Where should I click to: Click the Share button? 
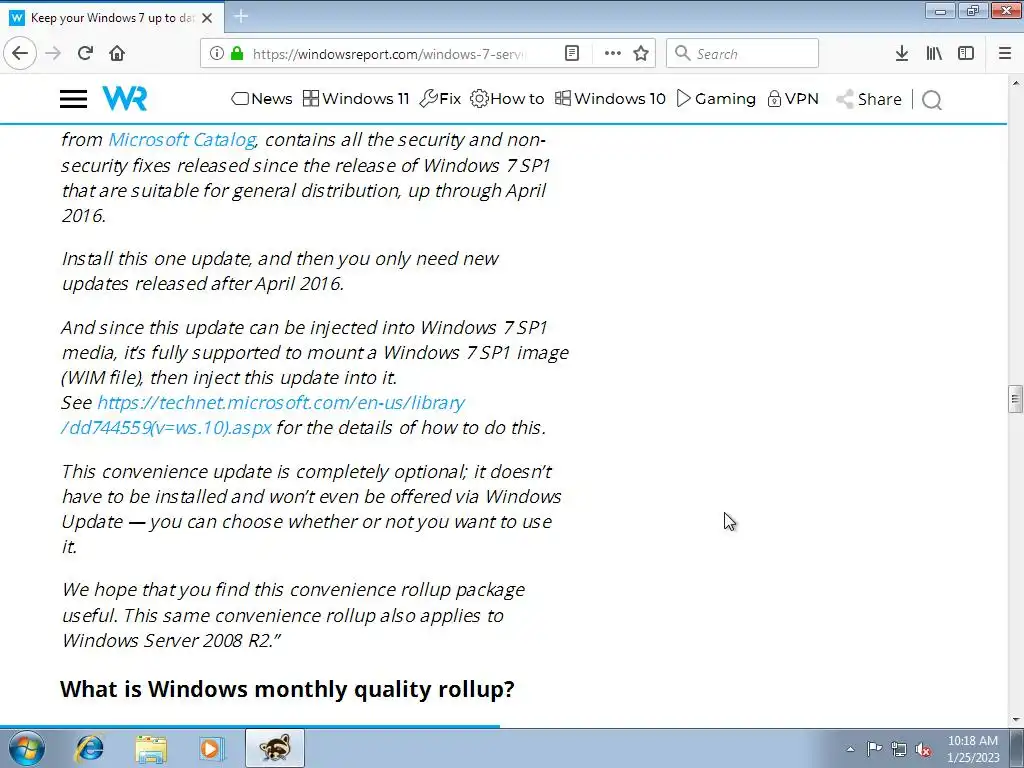coord(869,99)
